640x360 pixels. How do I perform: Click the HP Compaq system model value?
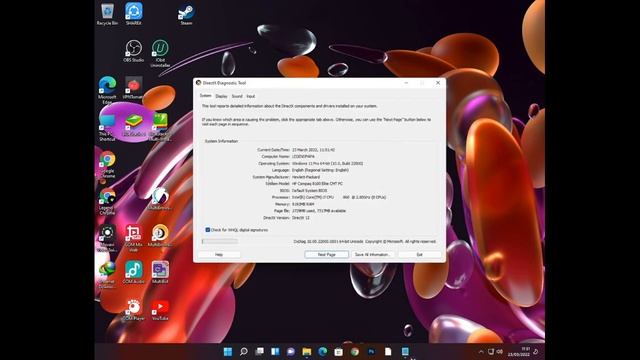pos(318,184)
